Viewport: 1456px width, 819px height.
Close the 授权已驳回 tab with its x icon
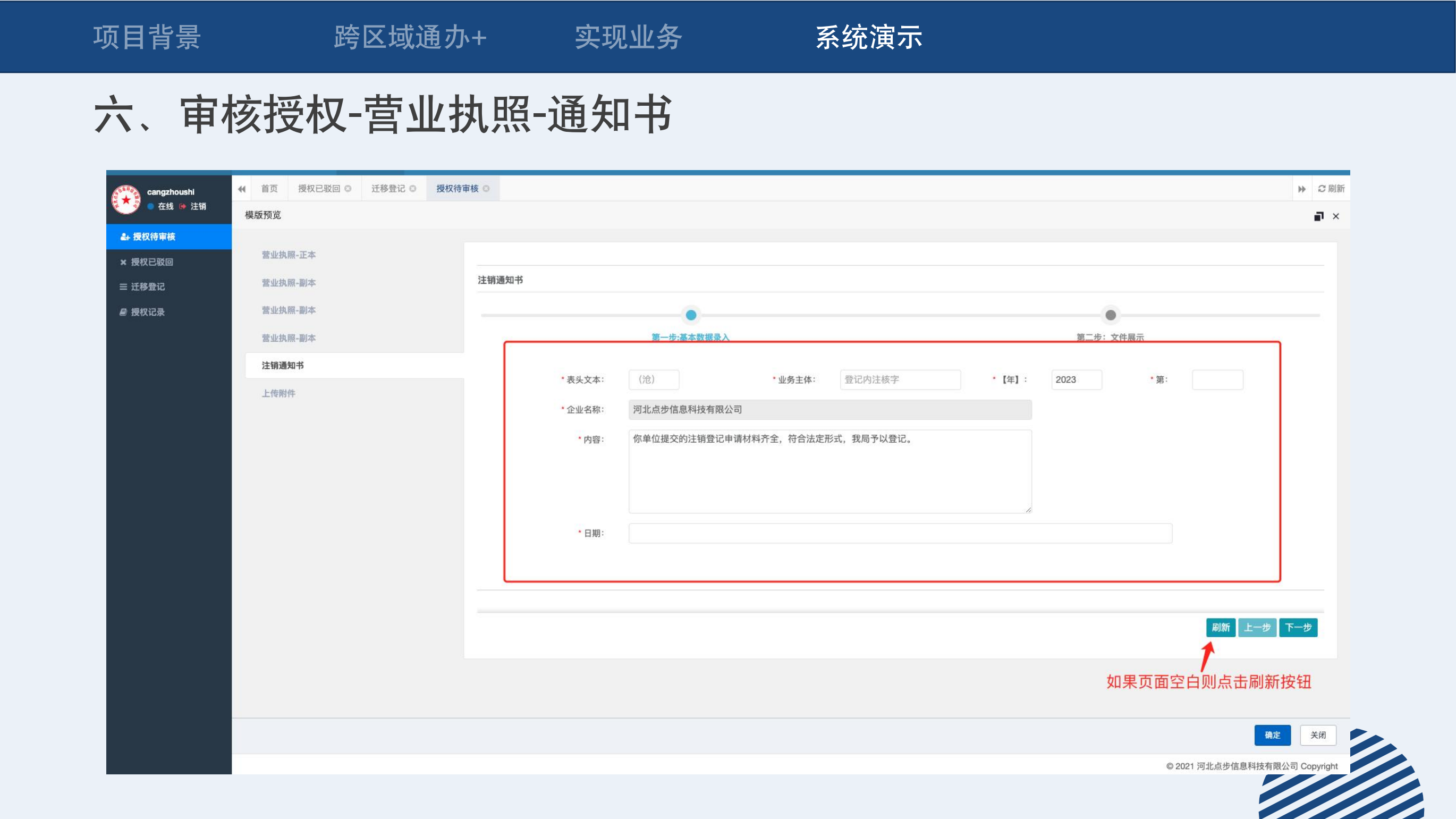point(348,189)
